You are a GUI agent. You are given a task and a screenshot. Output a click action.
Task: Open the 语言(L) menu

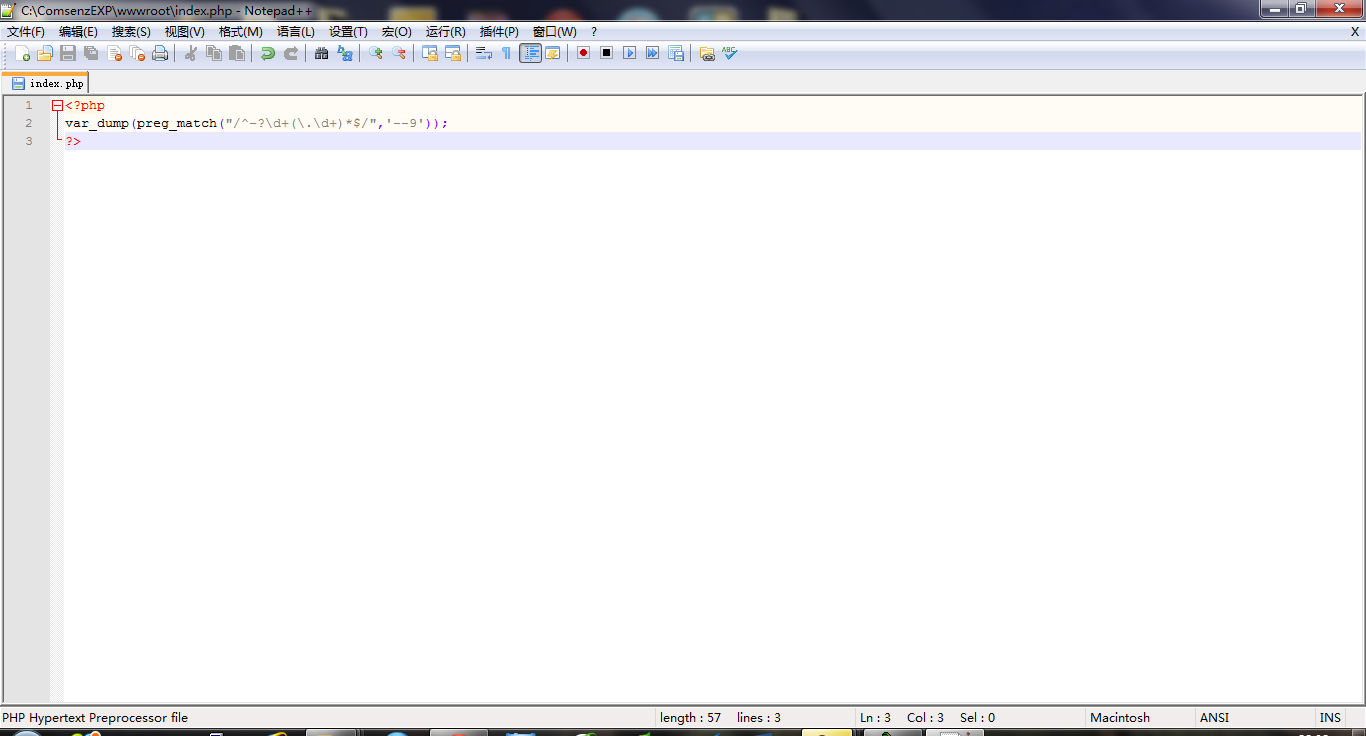pos(295,32)
